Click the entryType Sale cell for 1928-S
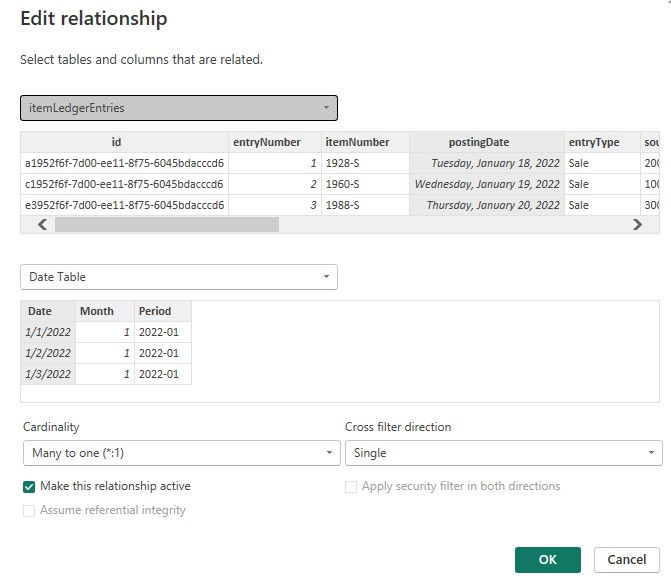Screen dimensions: 671x587 coord(602,163)
